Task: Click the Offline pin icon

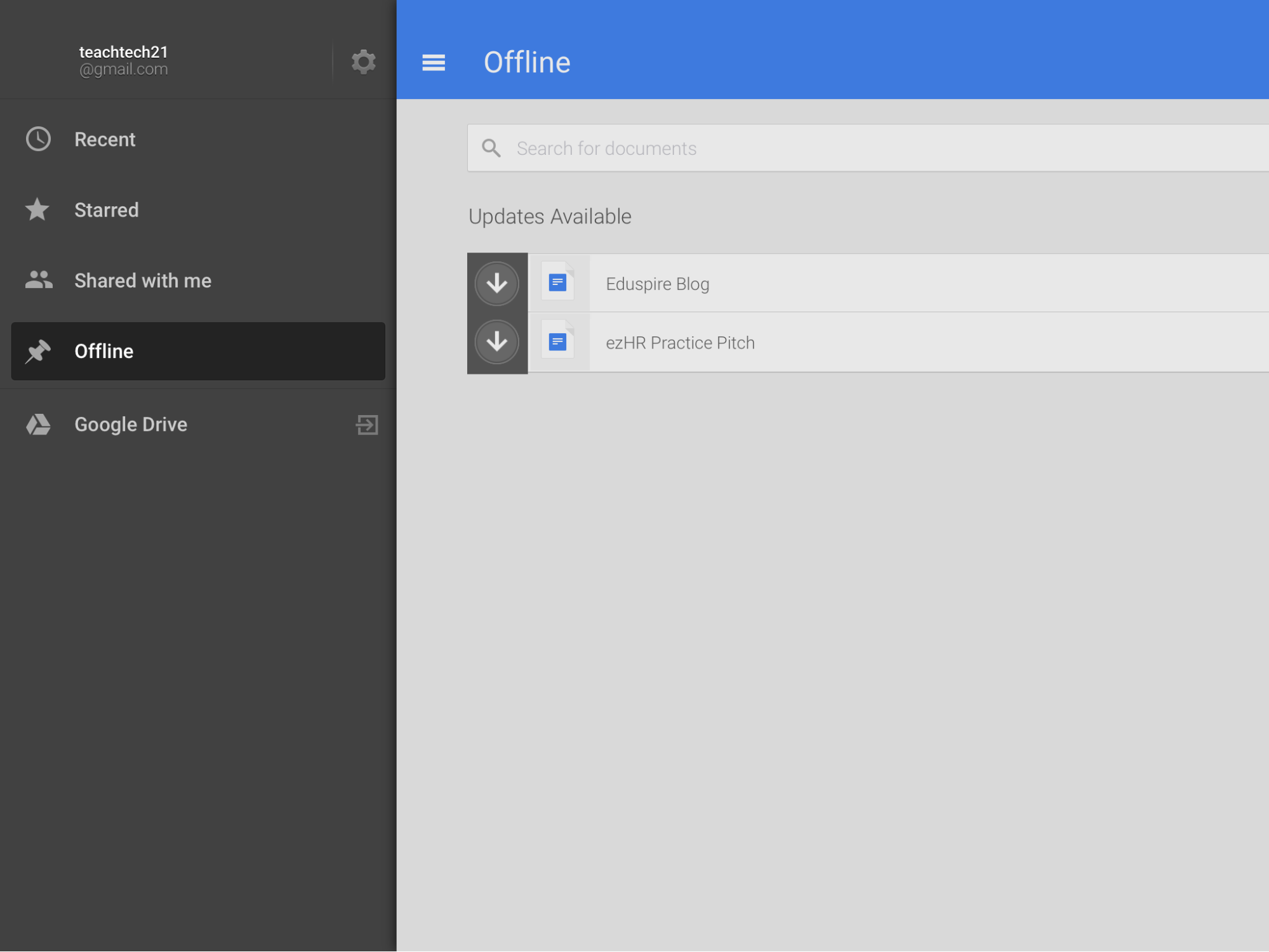Action: tap(37, 351)
